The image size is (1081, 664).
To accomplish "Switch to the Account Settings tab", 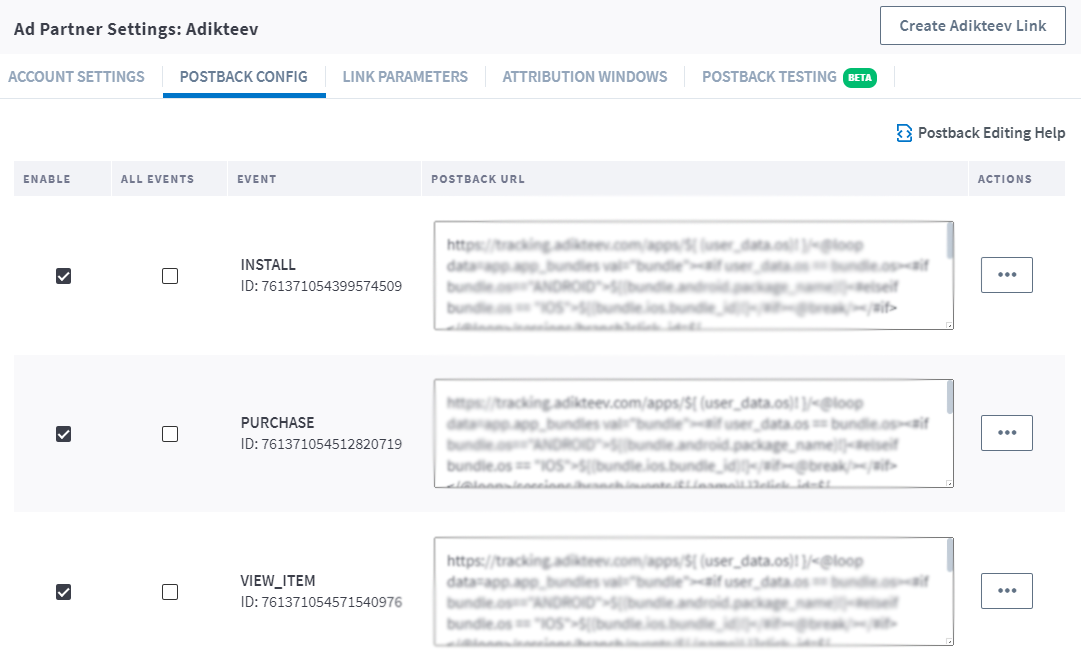I will [x=77, y=77].
